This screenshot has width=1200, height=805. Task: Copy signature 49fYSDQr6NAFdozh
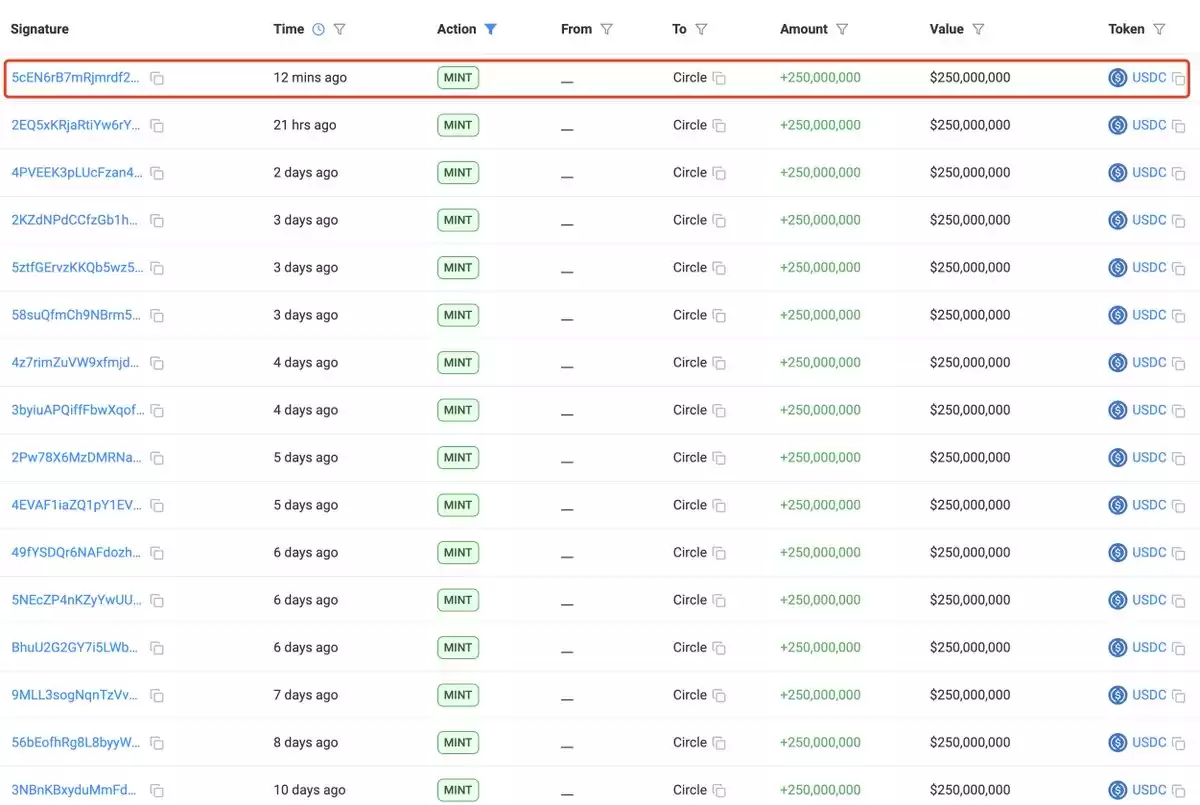point(157,553)
